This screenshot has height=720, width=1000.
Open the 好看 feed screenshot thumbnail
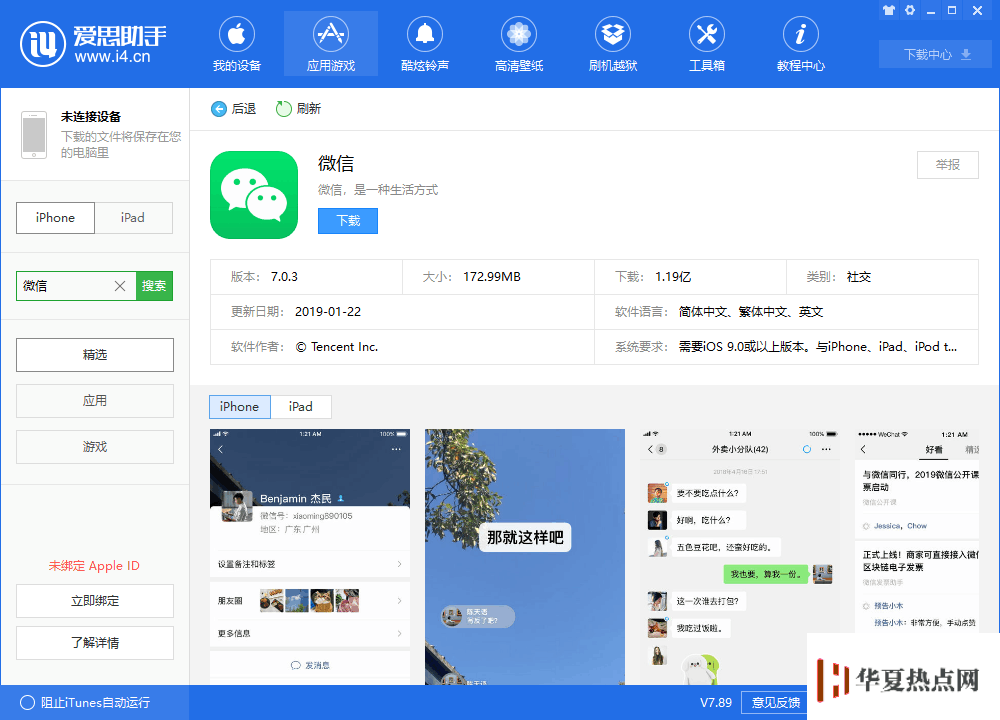tap(917, 531)
